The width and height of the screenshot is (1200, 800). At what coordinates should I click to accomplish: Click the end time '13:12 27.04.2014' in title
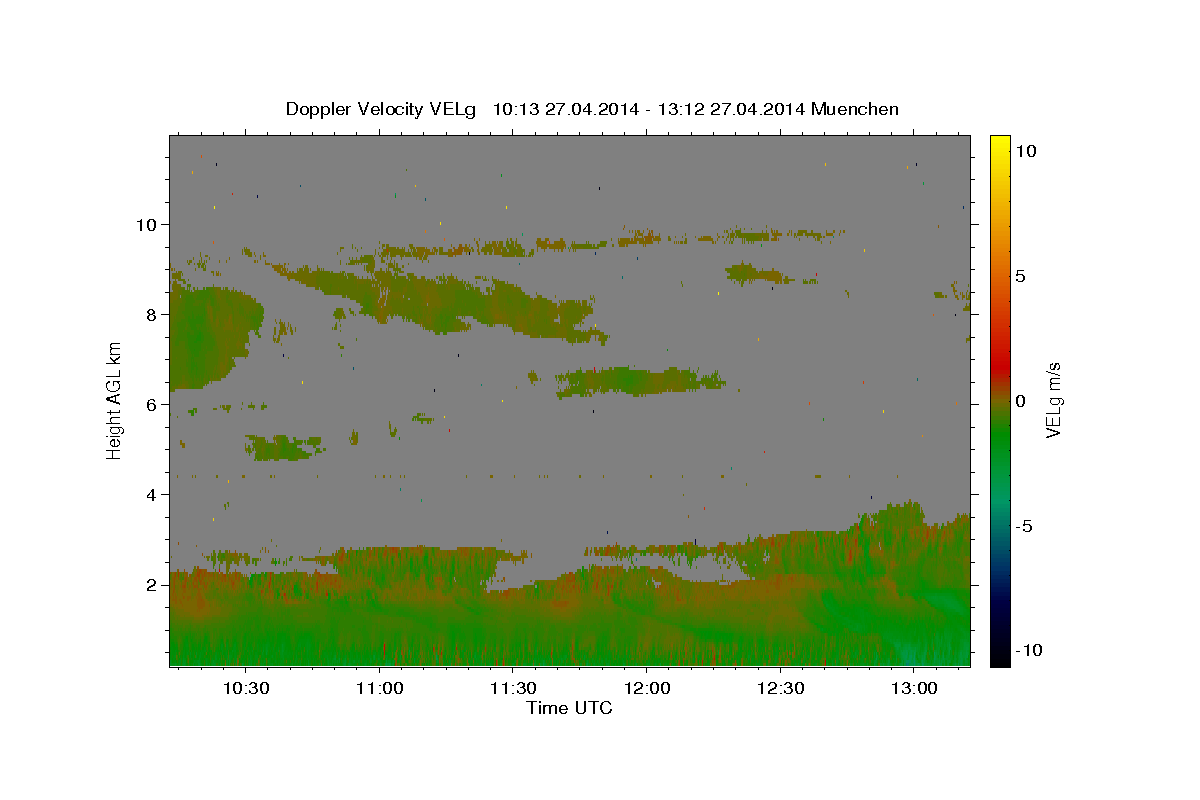pyautogui.click(x=732, y=109)
